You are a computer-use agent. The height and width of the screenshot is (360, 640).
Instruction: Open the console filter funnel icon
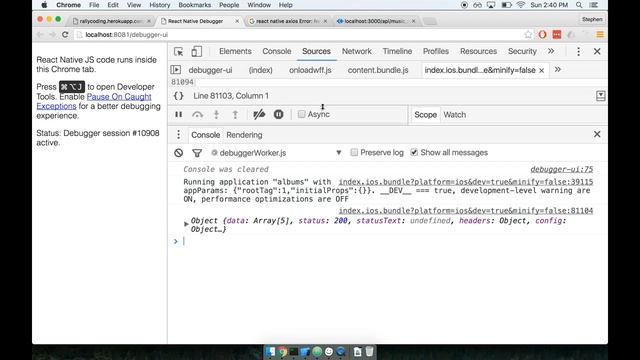pos(197,153)
